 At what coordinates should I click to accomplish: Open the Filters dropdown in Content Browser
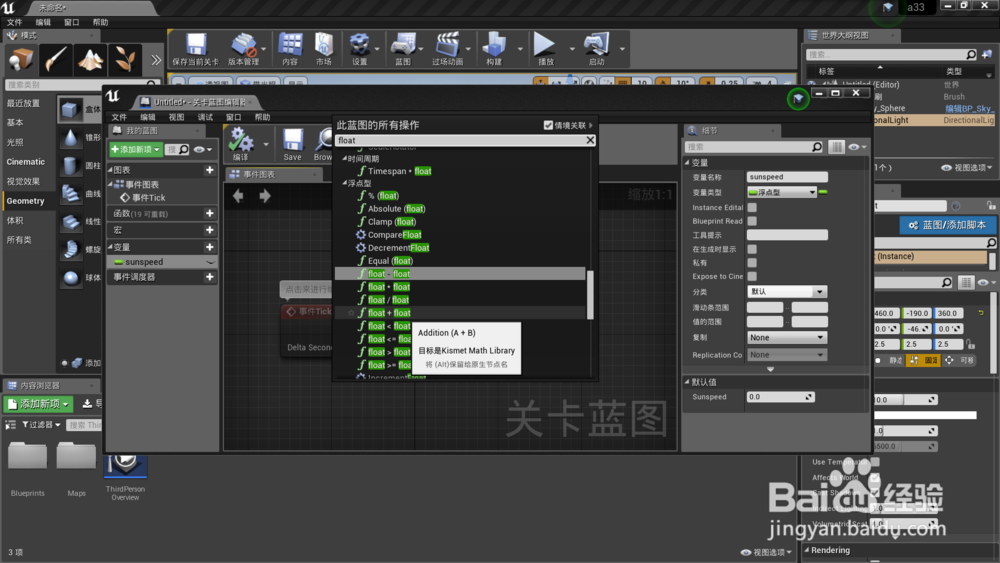[41, 424]
